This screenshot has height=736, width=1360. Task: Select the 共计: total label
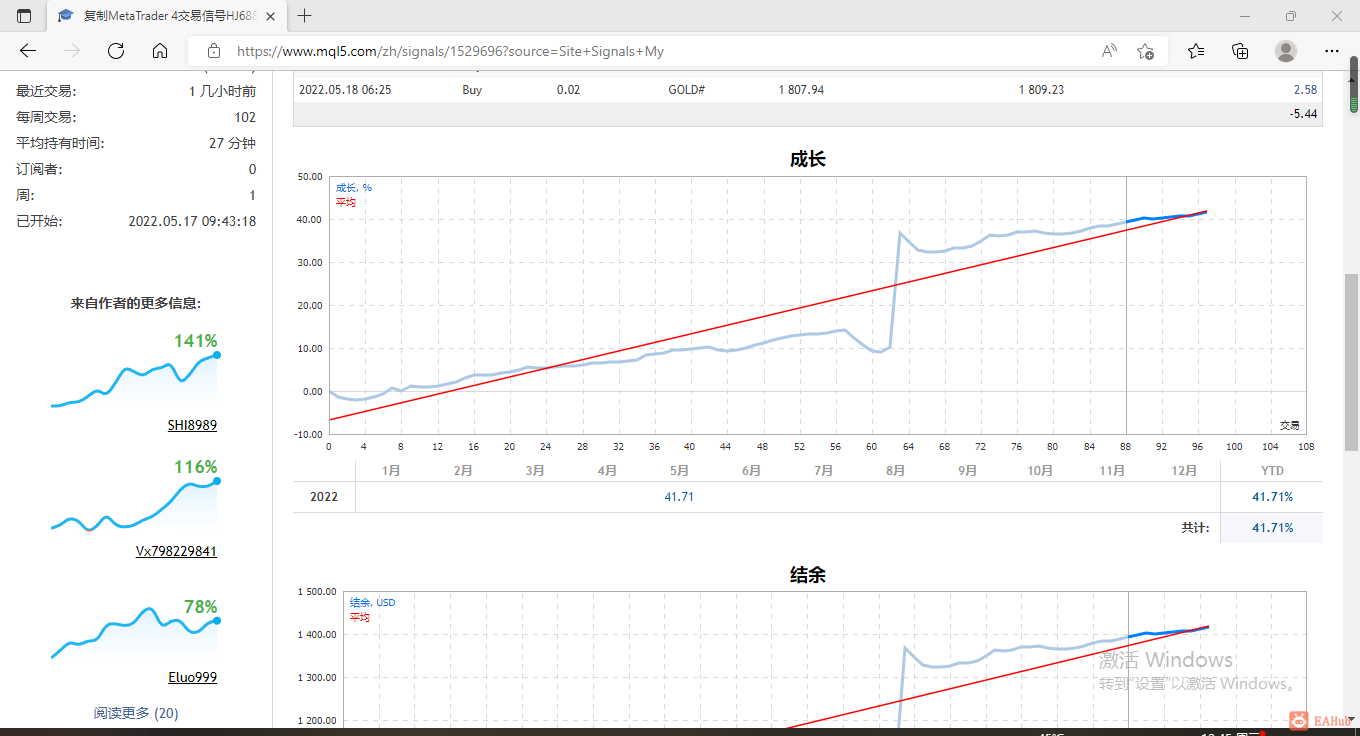coord(1195,528)
